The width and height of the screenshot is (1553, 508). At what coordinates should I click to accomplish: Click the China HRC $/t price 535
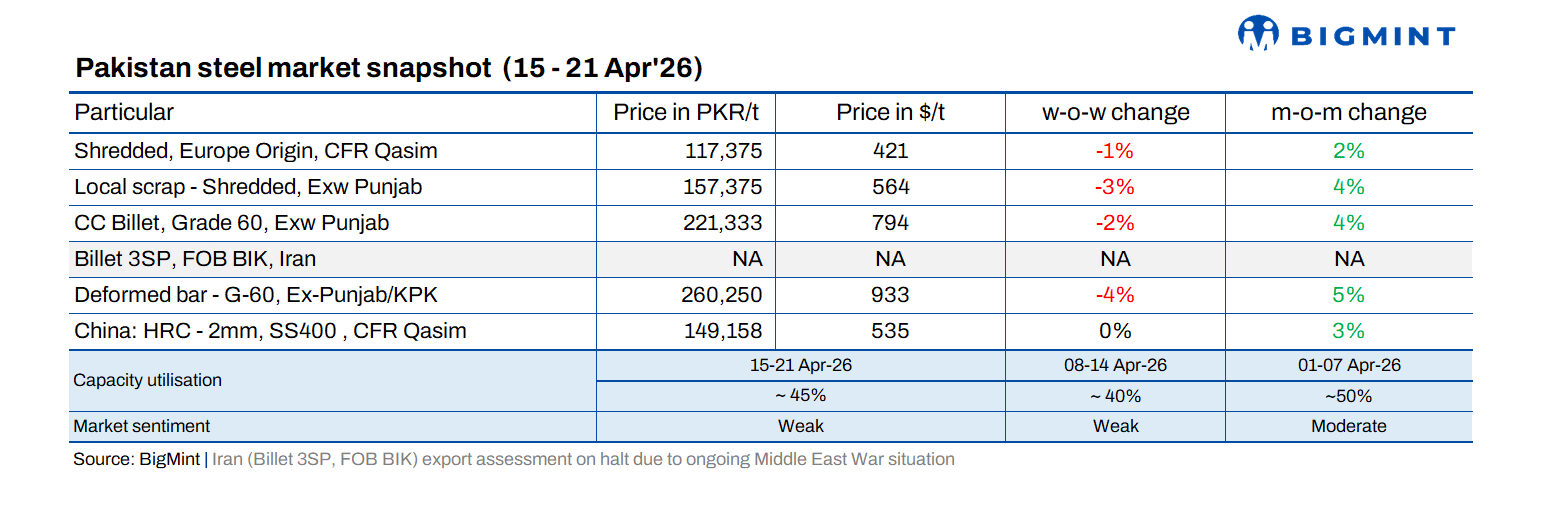click(890, 331)
